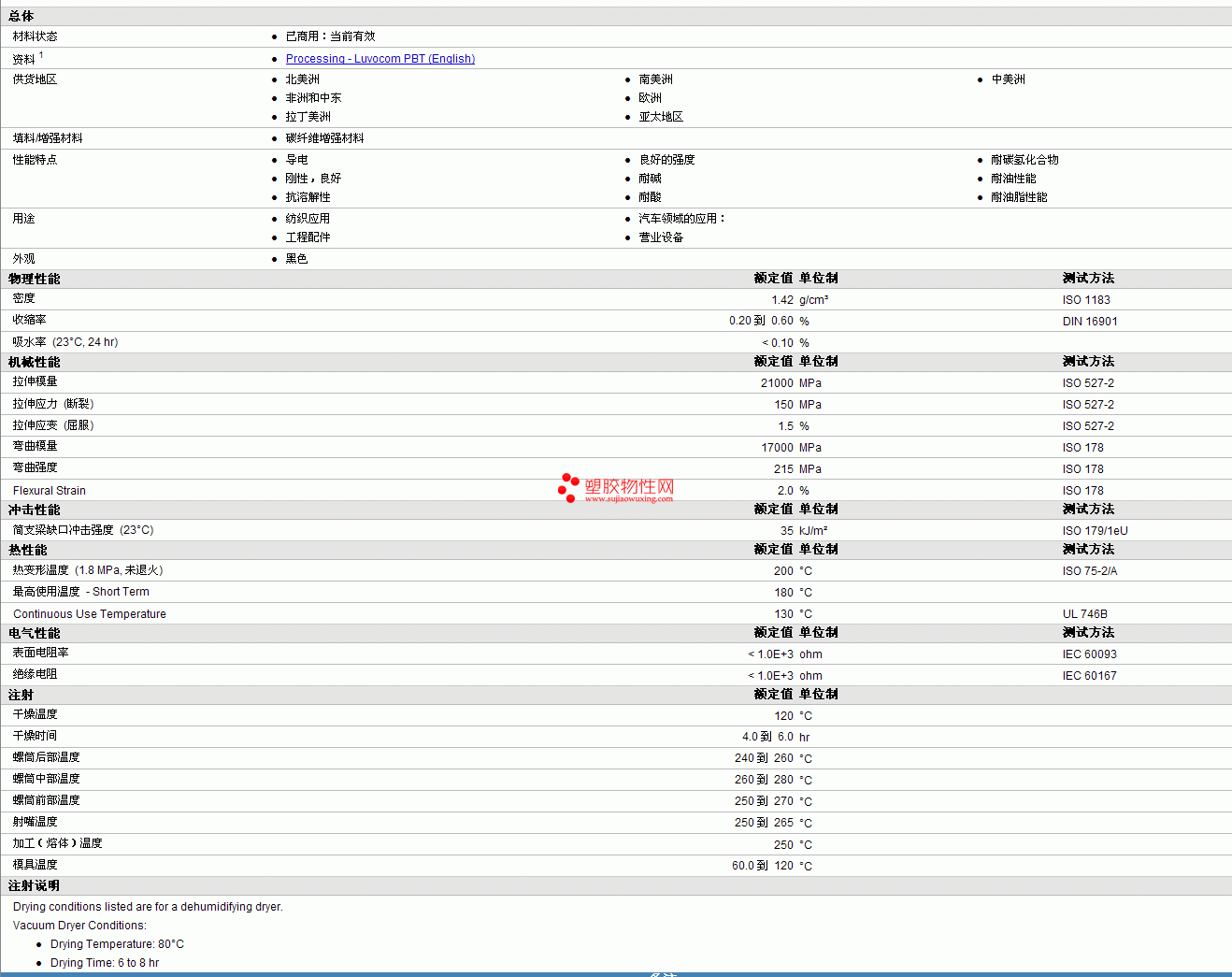Click the IEC 60093 surface resistivity method
Viewport: 1232px width, 977px height.
click(x=1089, y=654)
